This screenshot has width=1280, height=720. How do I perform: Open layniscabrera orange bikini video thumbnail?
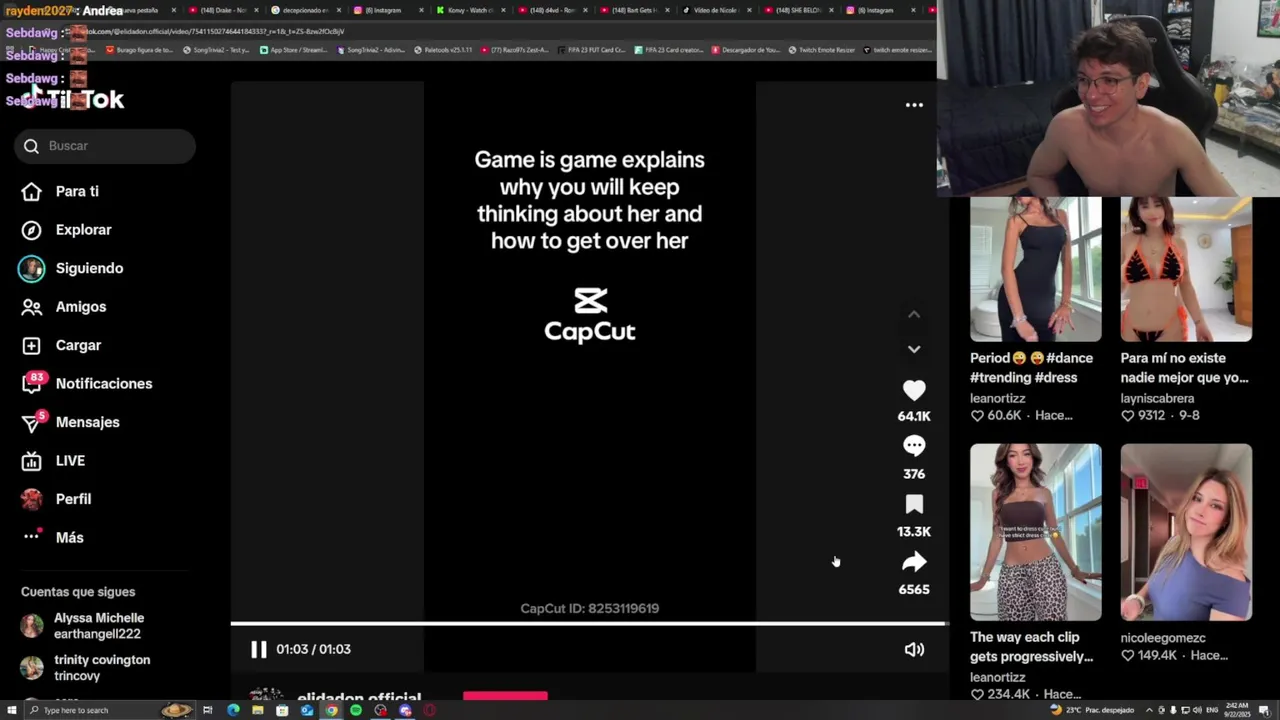(1186, 269)
